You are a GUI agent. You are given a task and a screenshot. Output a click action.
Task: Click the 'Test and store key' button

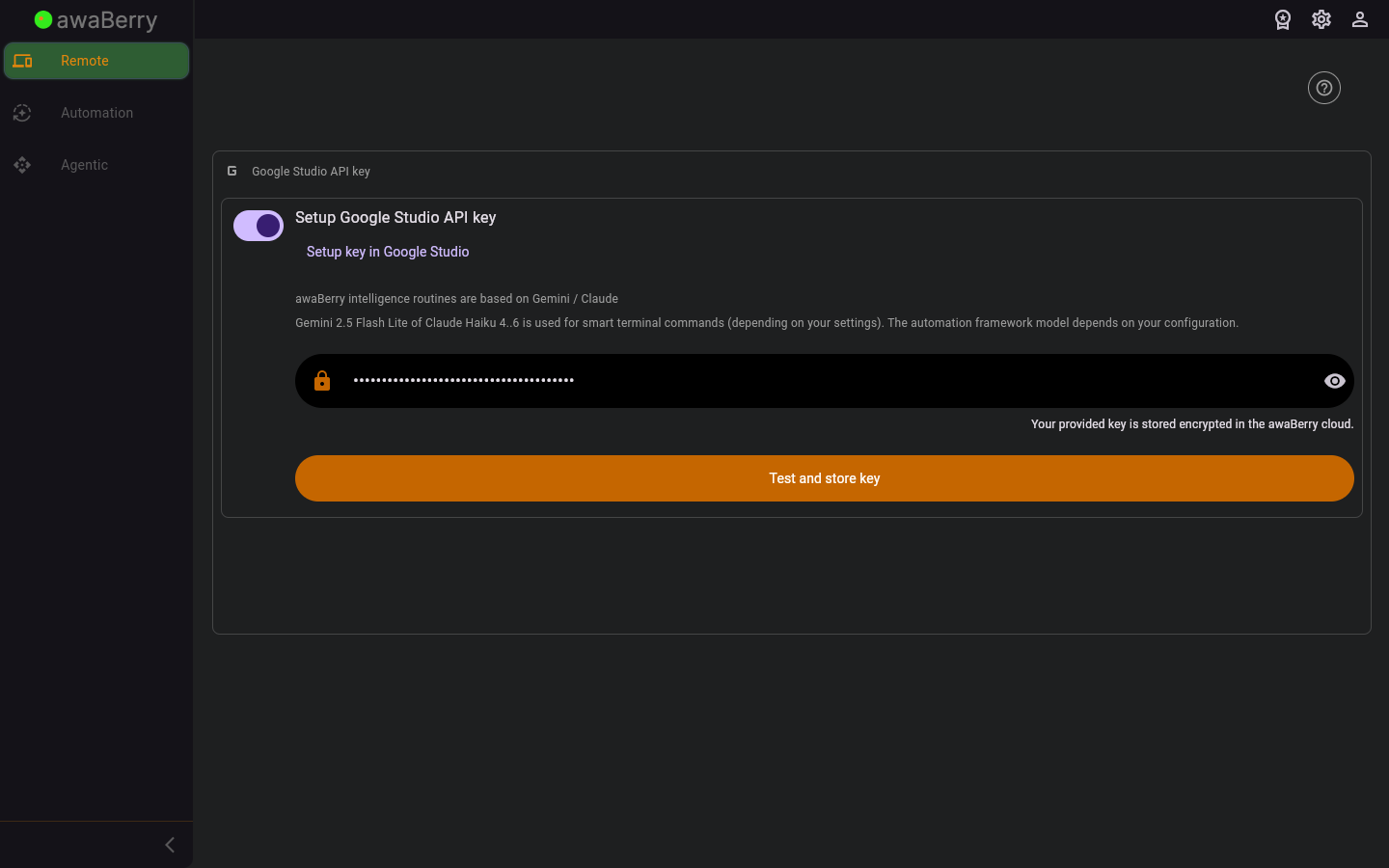click(x=825, y=478)
